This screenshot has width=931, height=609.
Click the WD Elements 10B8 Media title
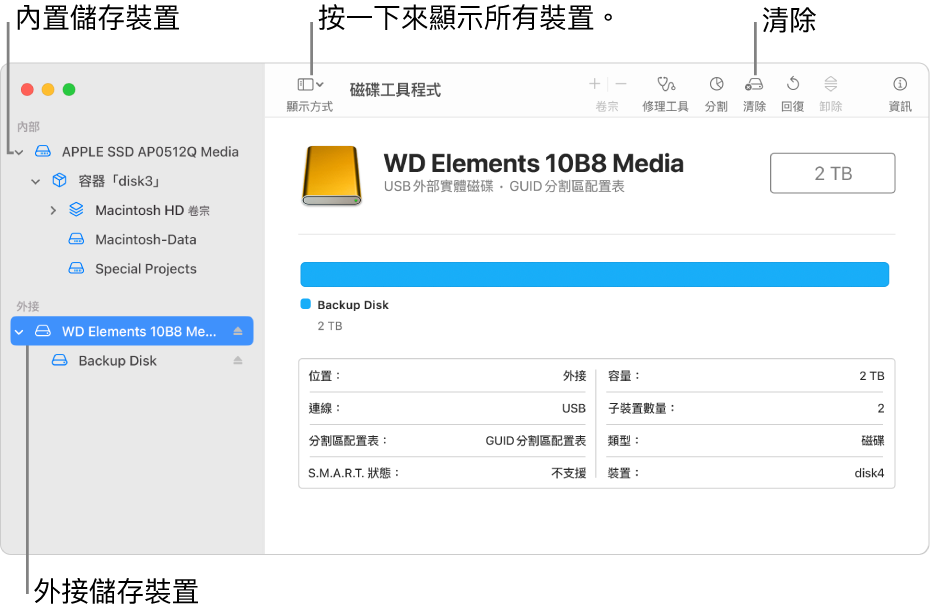[533, 163]
